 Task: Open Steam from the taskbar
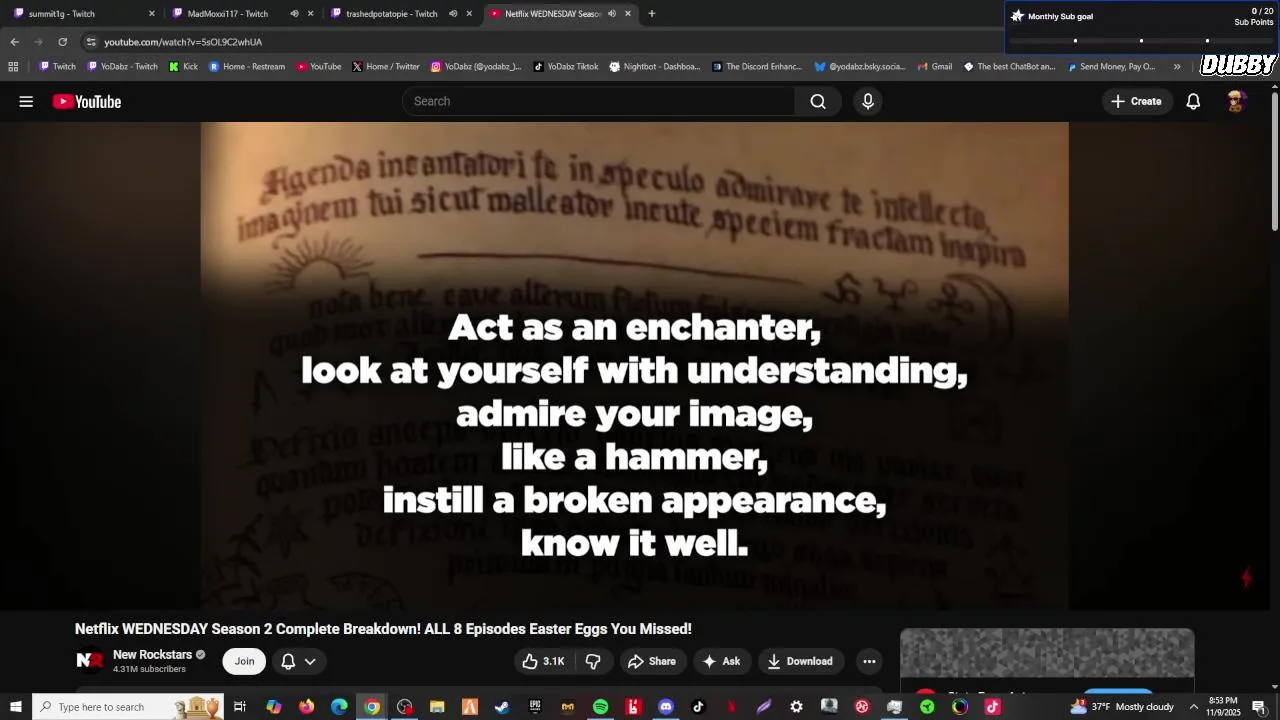[502, 707]
